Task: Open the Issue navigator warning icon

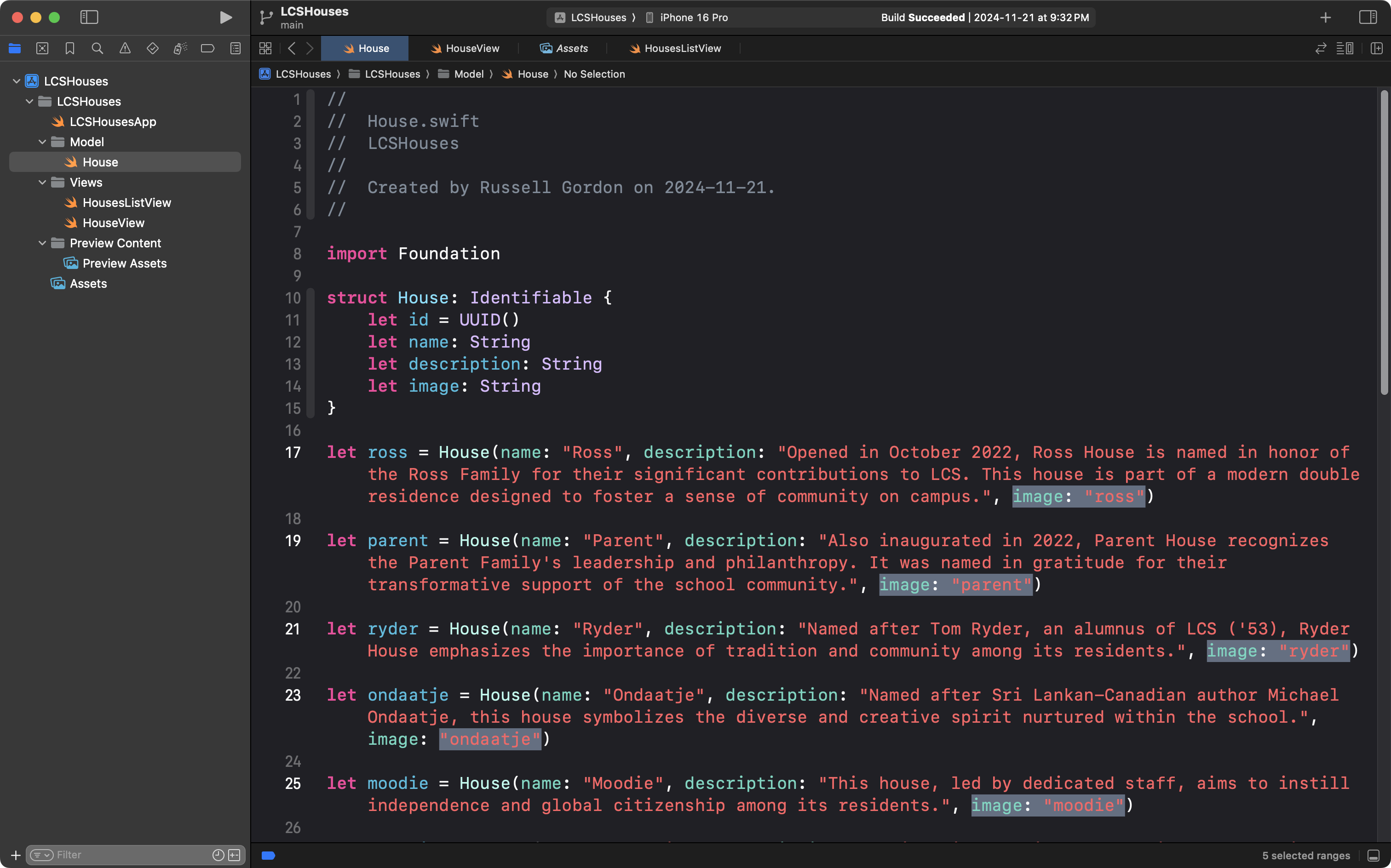Action: tap(125, 48)
